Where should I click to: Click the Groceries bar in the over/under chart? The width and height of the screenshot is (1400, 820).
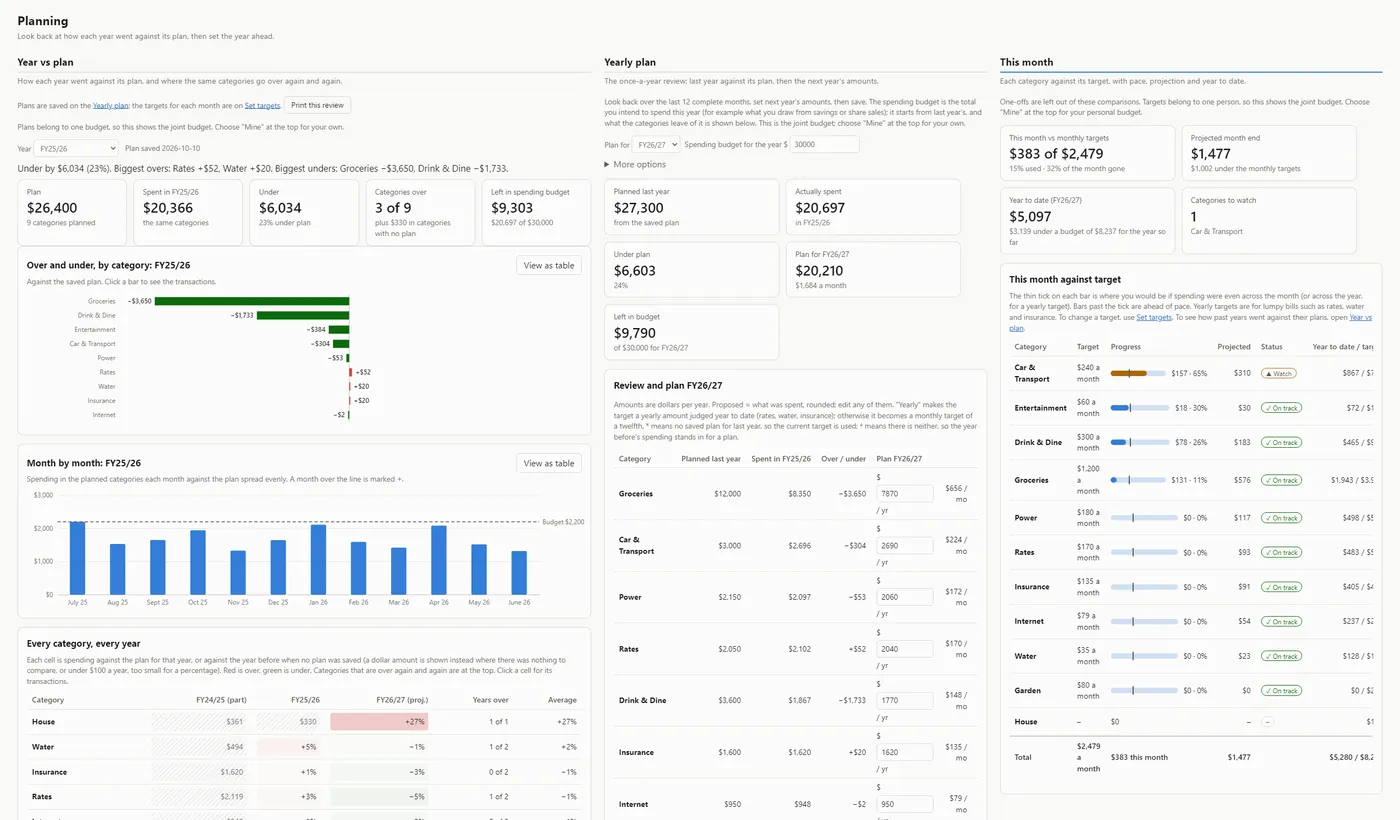coord(252,301)
